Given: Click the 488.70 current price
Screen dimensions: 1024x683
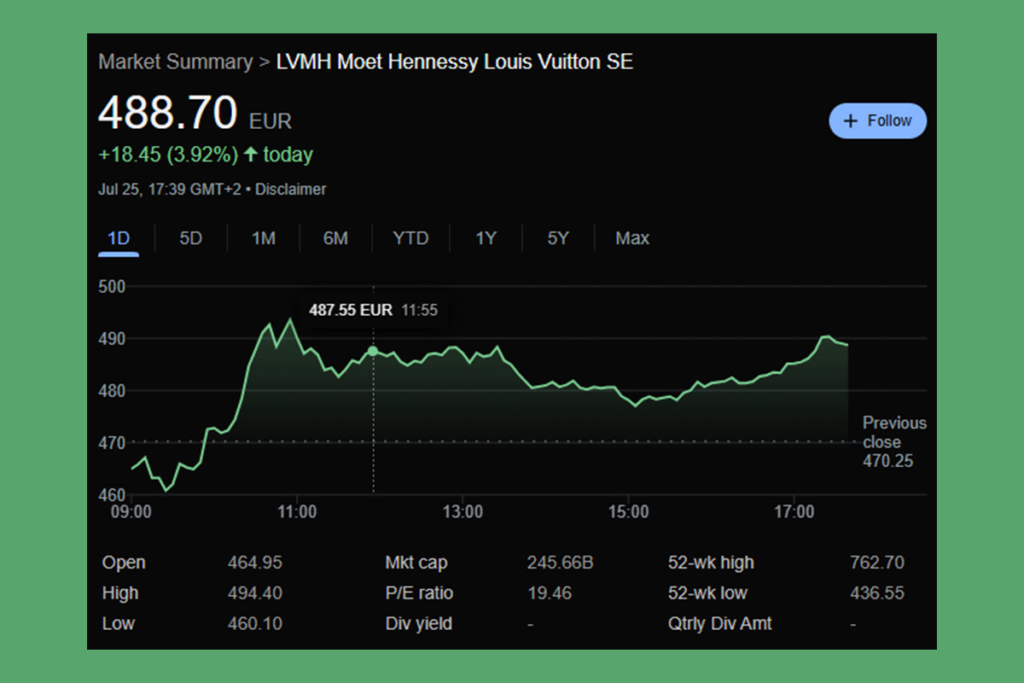Looking at the screenshot, I should [x=167, y=113].
